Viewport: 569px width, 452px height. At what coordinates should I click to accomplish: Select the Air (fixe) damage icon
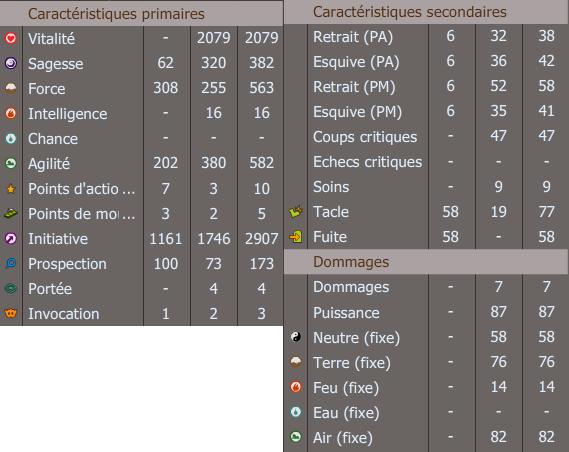click(296, 436)
